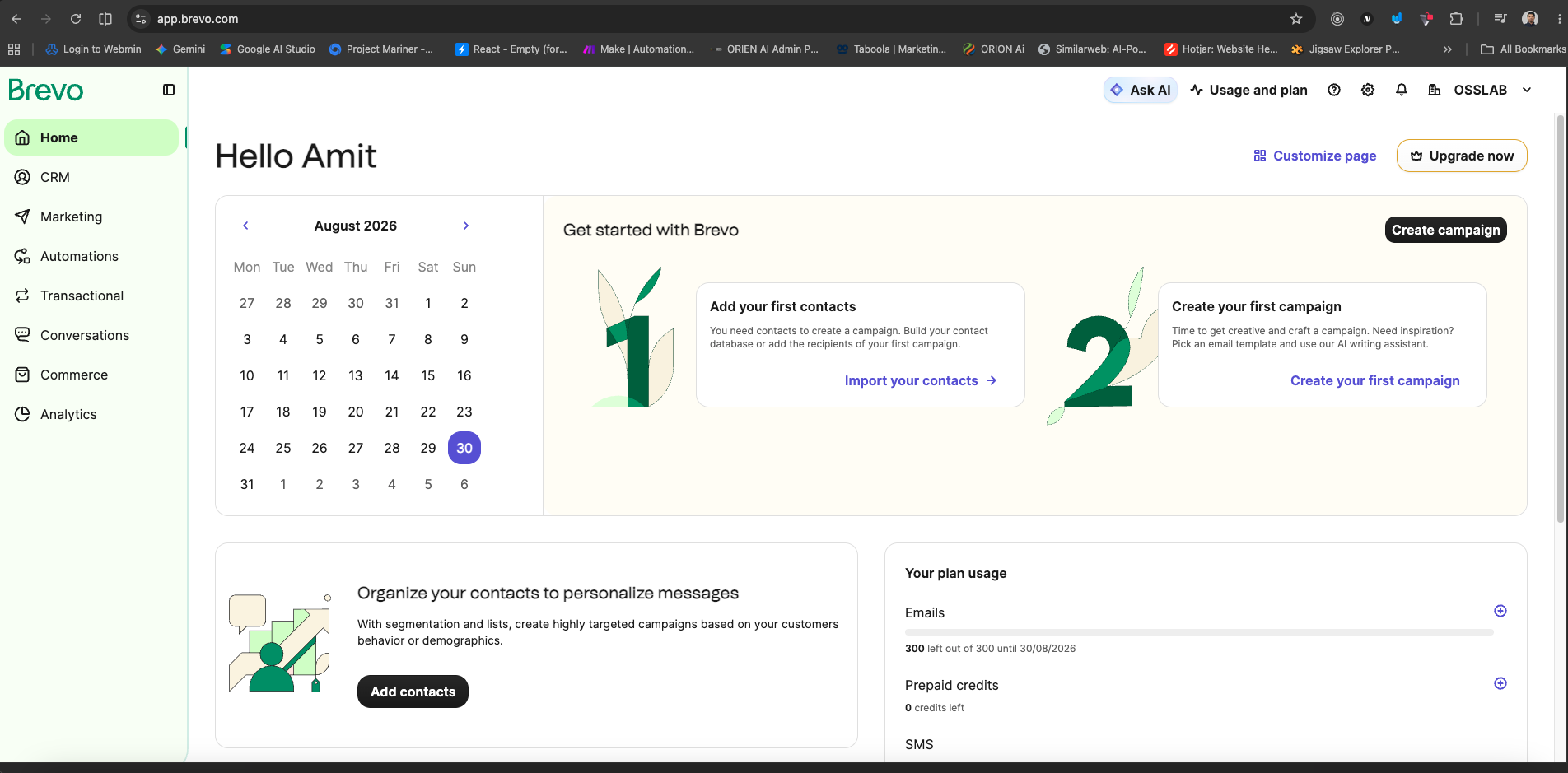Viewport: 1568px width, 773px height.
Task: Click Customize page link
Action: (x=1315, y=156)
